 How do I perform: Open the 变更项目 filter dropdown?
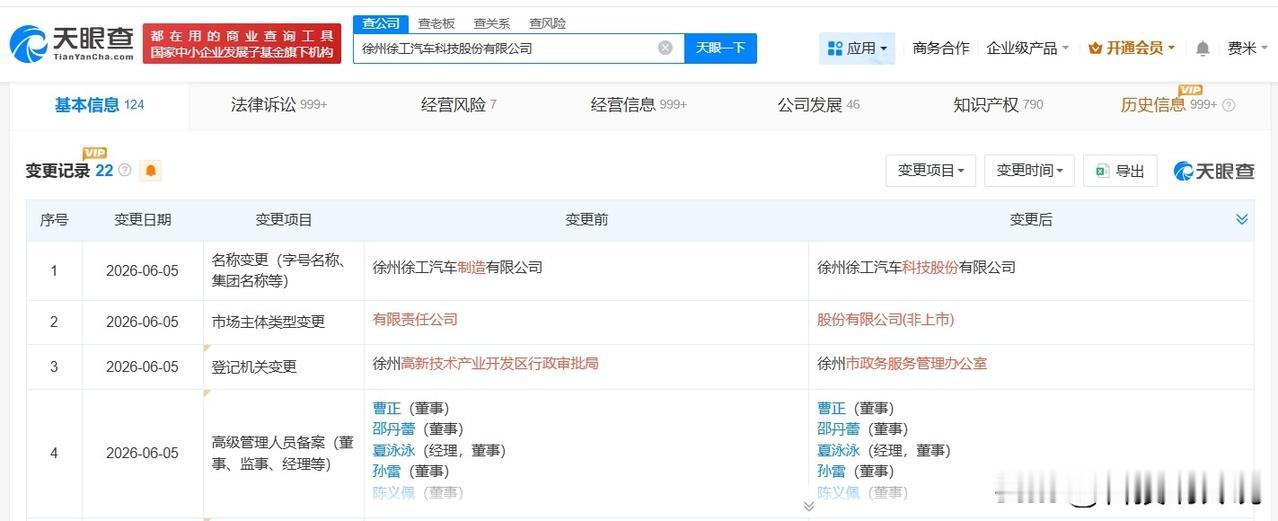(930, 171)
